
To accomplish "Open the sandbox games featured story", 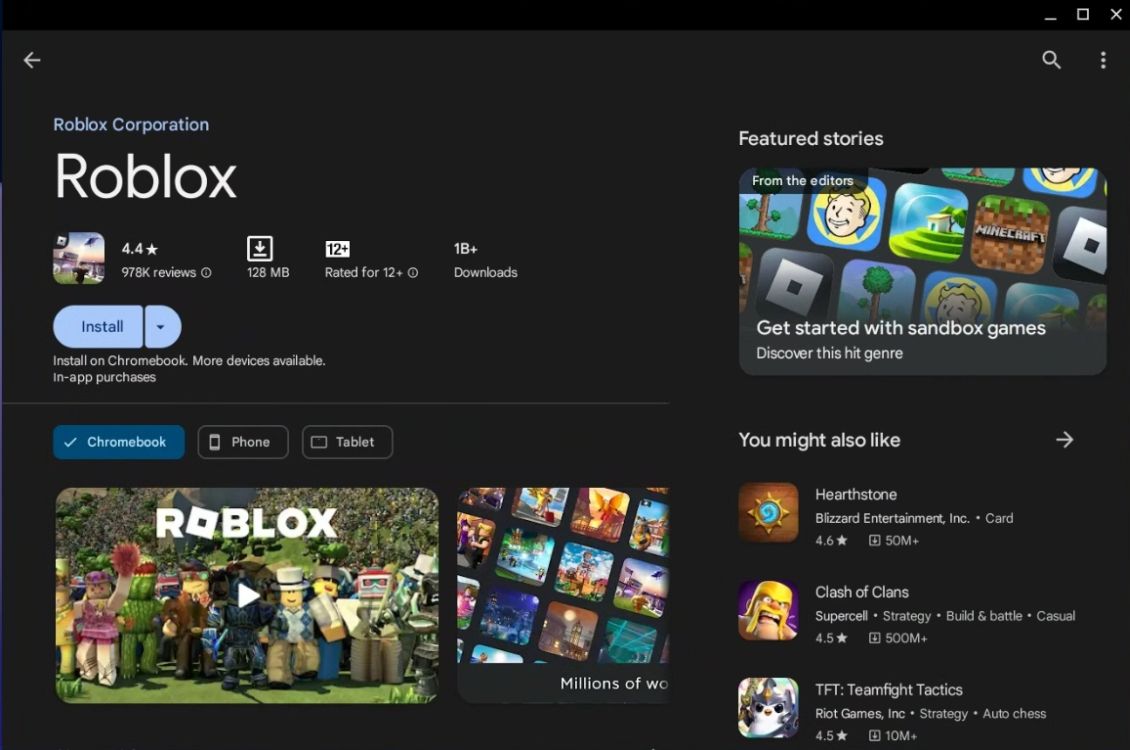I will (921, 270).
